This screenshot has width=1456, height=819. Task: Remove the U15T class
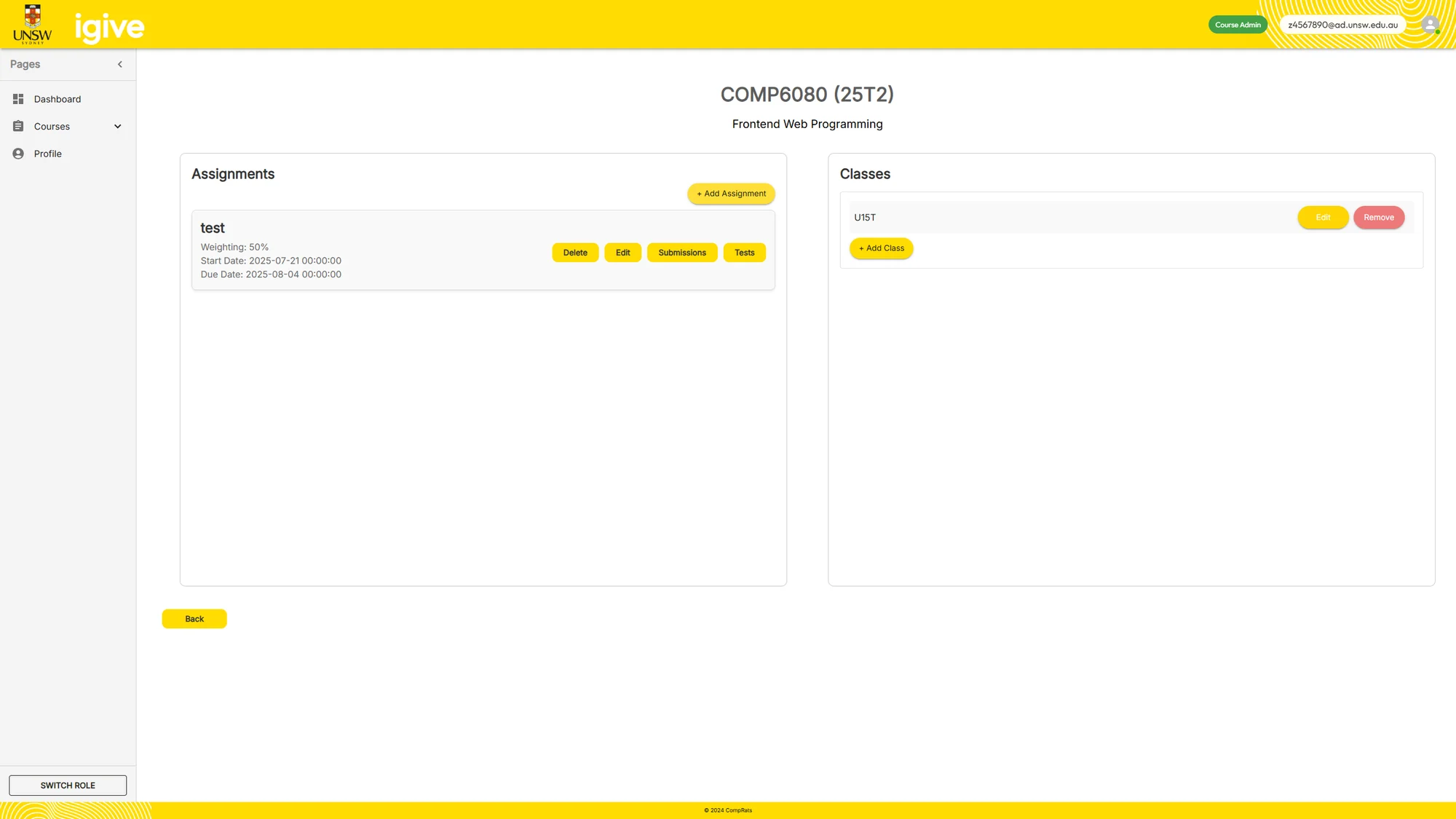pos(1378,218)
